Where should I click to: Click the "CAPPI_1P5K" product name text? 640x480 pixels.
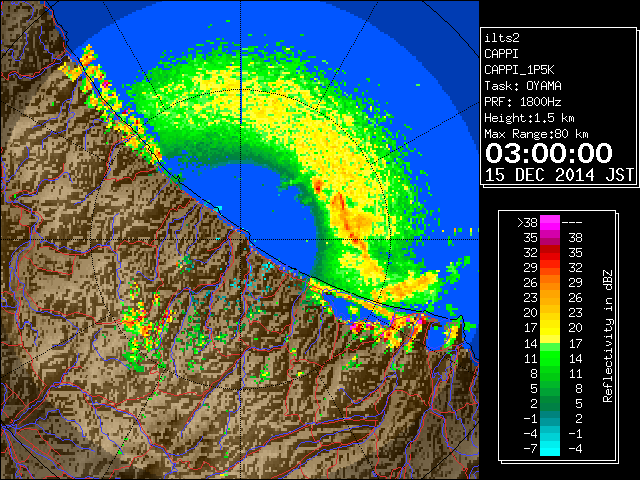click(x=519, y=70)
